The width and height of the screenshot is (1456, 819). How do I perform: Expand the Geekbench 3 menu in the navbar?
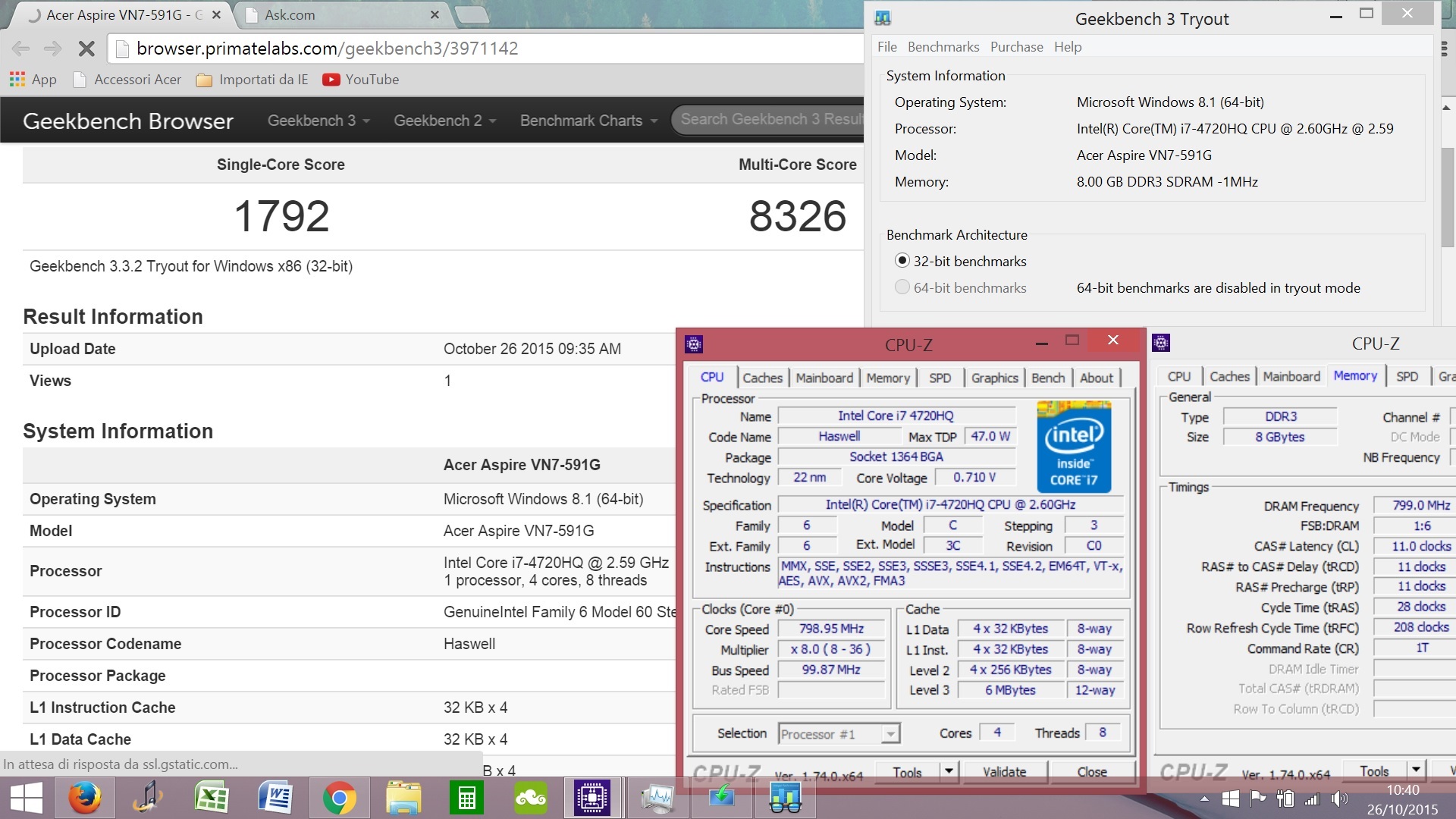[x=318, y=121]
